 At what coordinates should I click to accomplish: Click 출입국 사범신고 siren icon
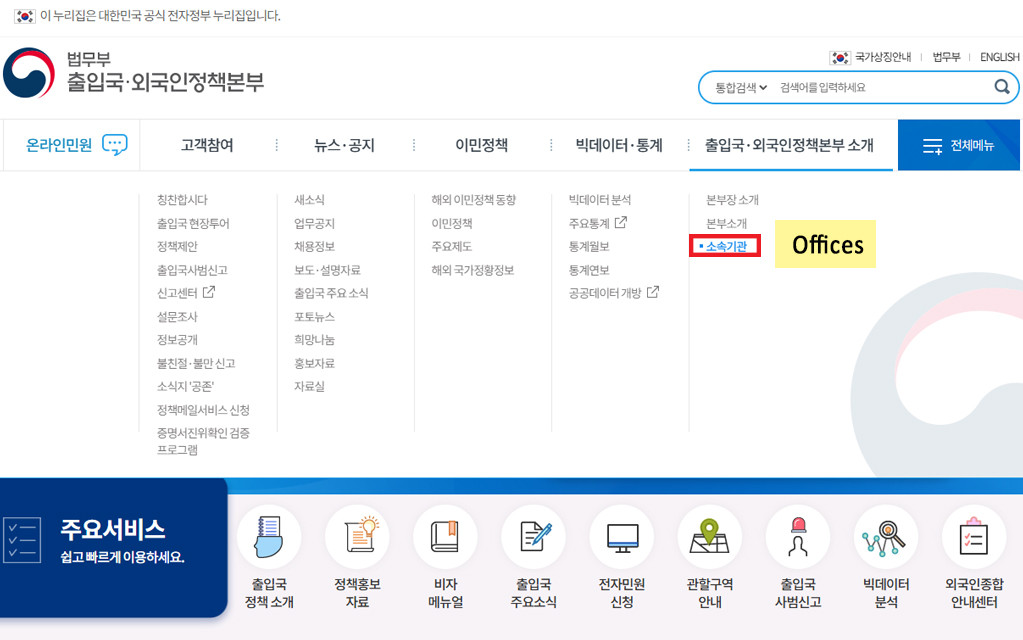coord(798,537)
